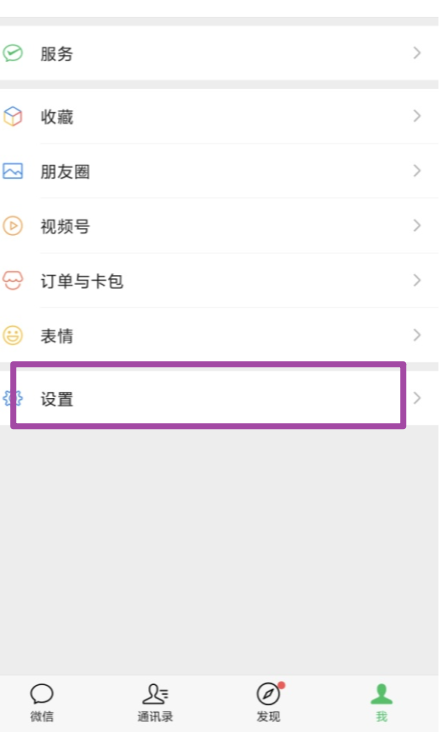Tap the 朋友圈 picture icon
Image resolution: width=446 pixels, height=732 pixels.
pos(13,171)
